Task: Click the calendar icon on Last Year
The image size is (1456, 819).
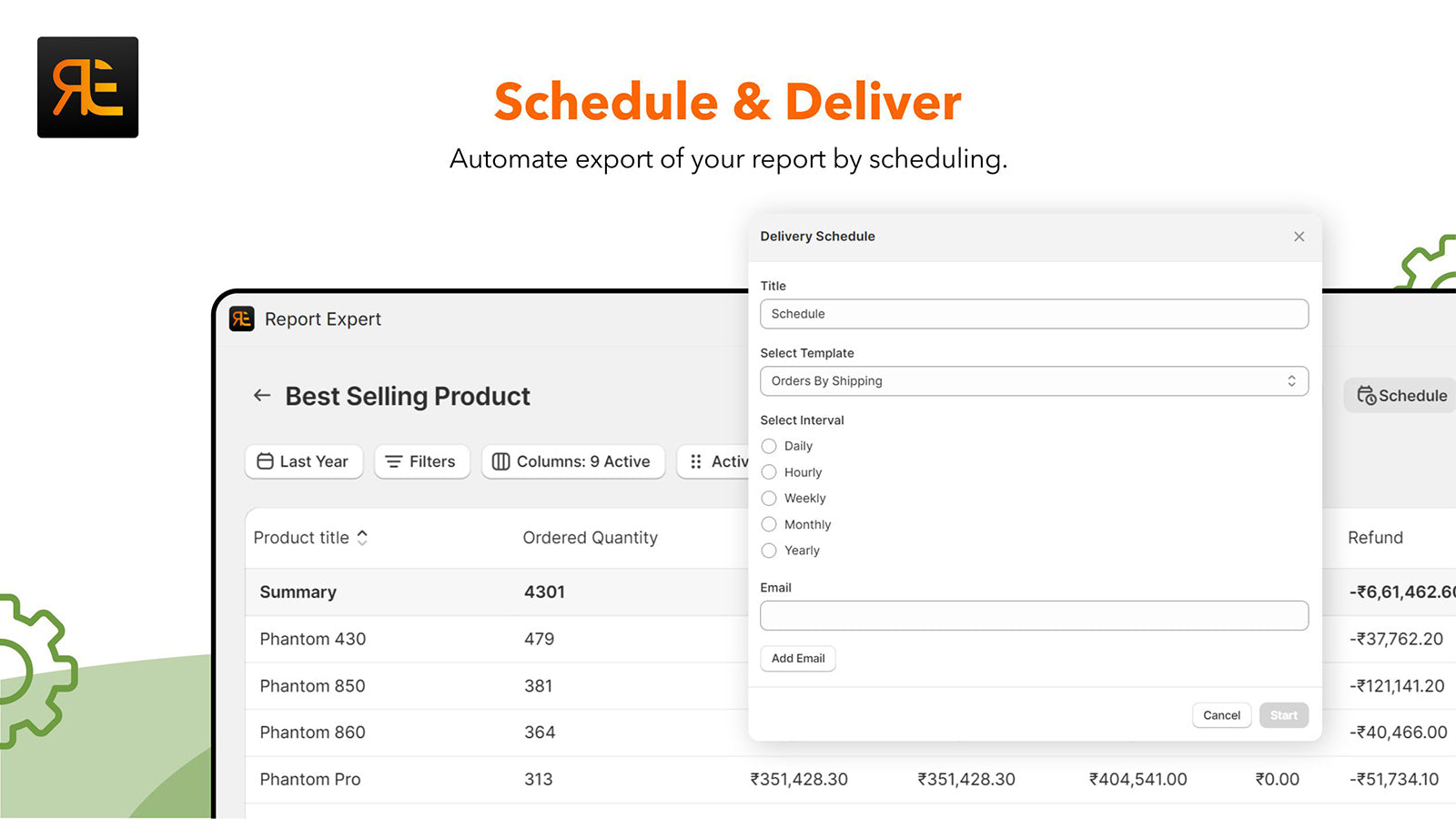Action: pos(265,461)
